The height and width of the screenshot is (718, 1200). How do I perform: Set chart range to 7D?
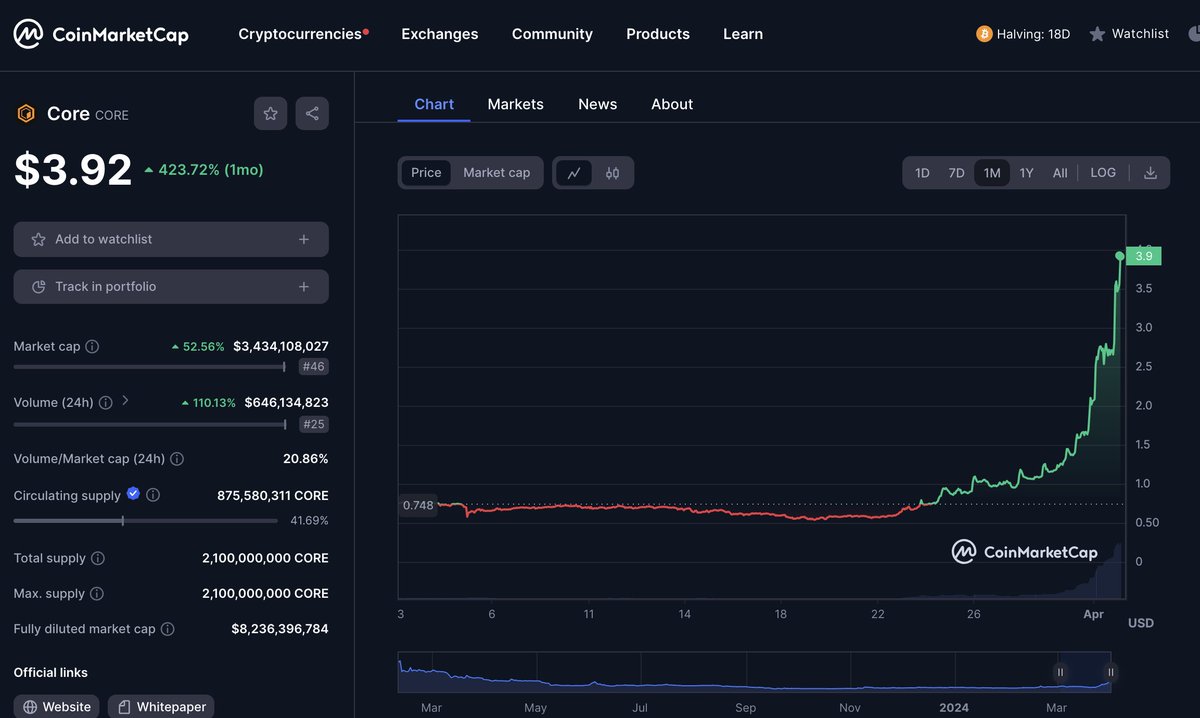tap(956, 173)
